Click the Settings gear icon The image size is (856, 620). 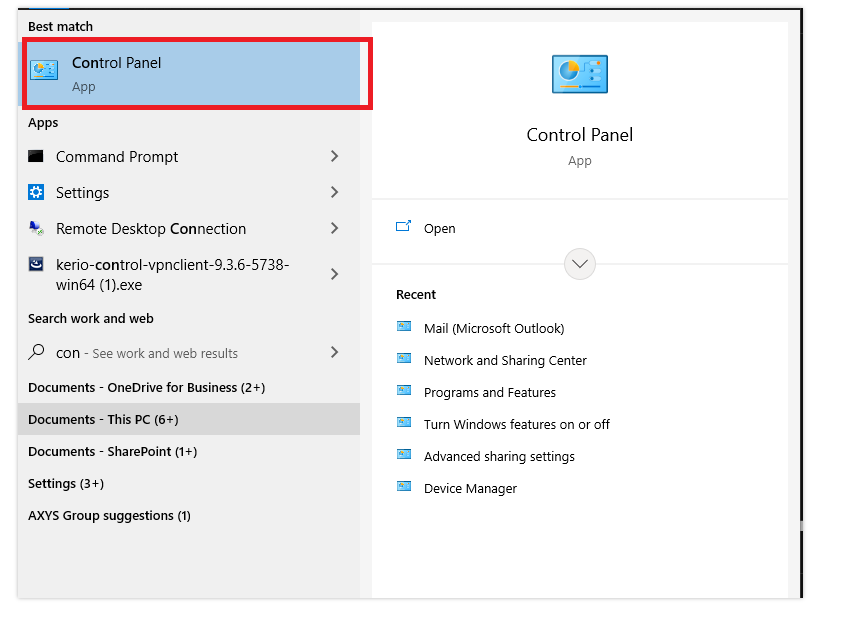click(36, 192)
